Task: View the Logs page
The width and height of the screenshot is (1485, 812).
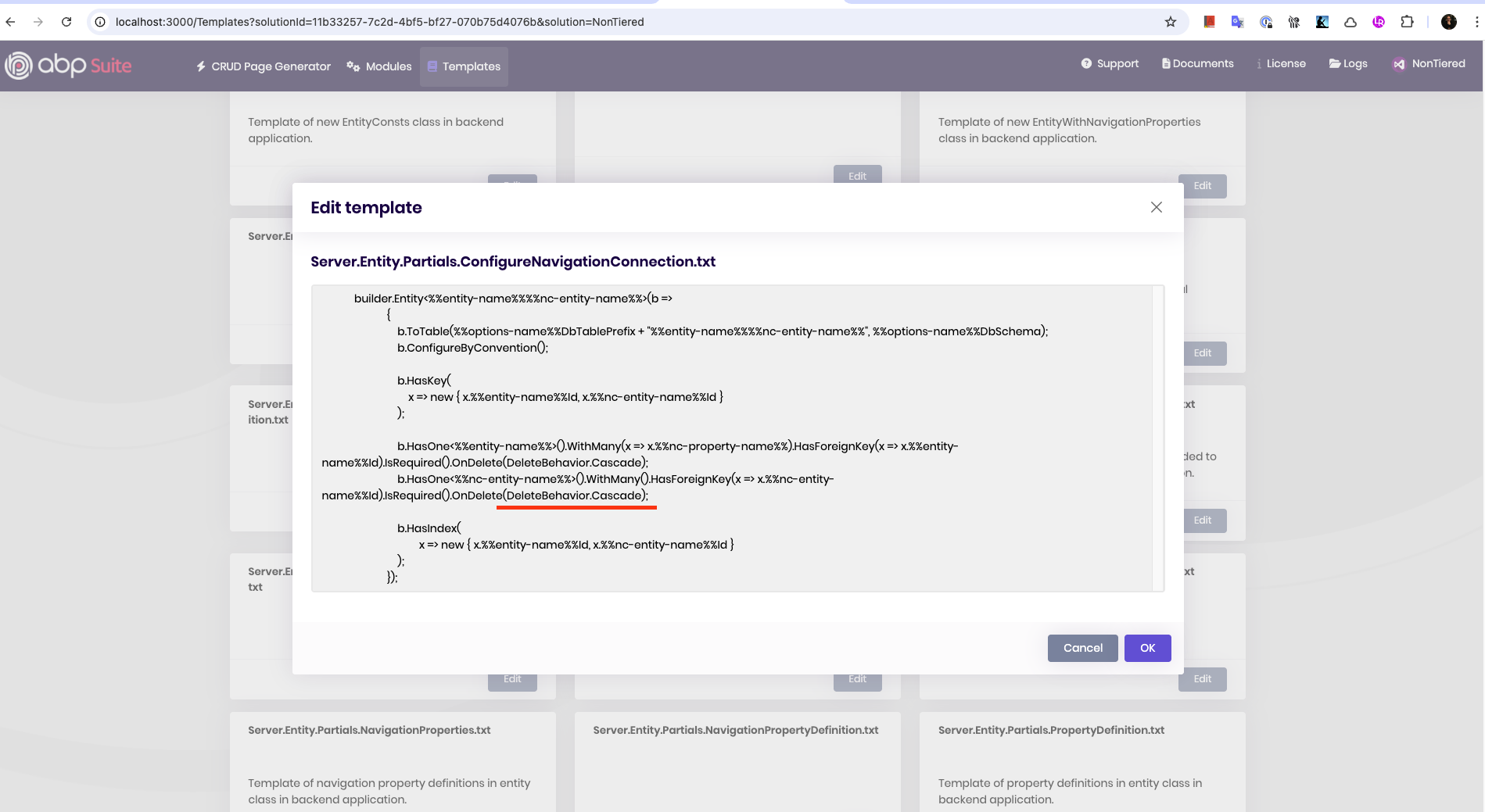Action: 1348,63
